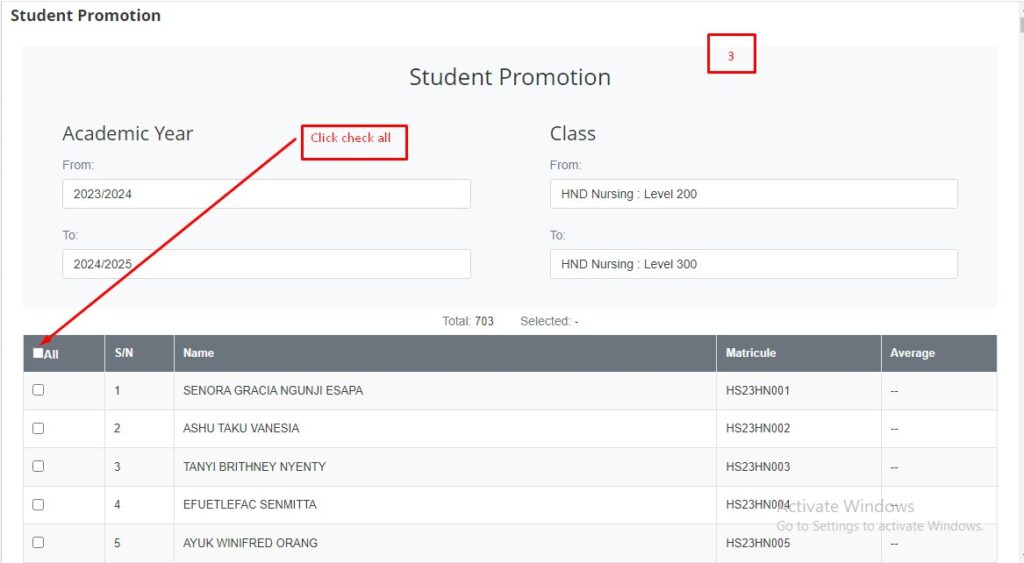This screenshot has width=1024, height=563.
Task: Click the Matricule column header
Action: pos(751,353)
